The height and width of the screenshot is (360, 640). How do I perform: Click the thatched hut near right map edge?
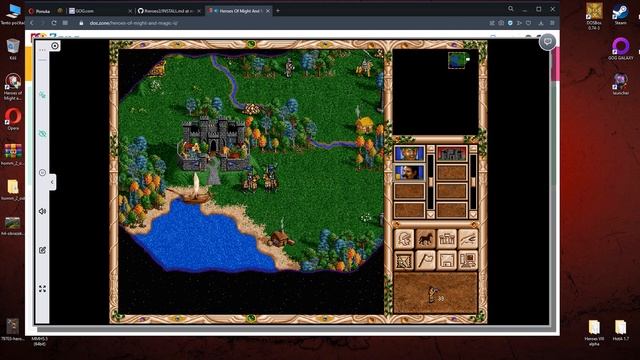[364, 124]
